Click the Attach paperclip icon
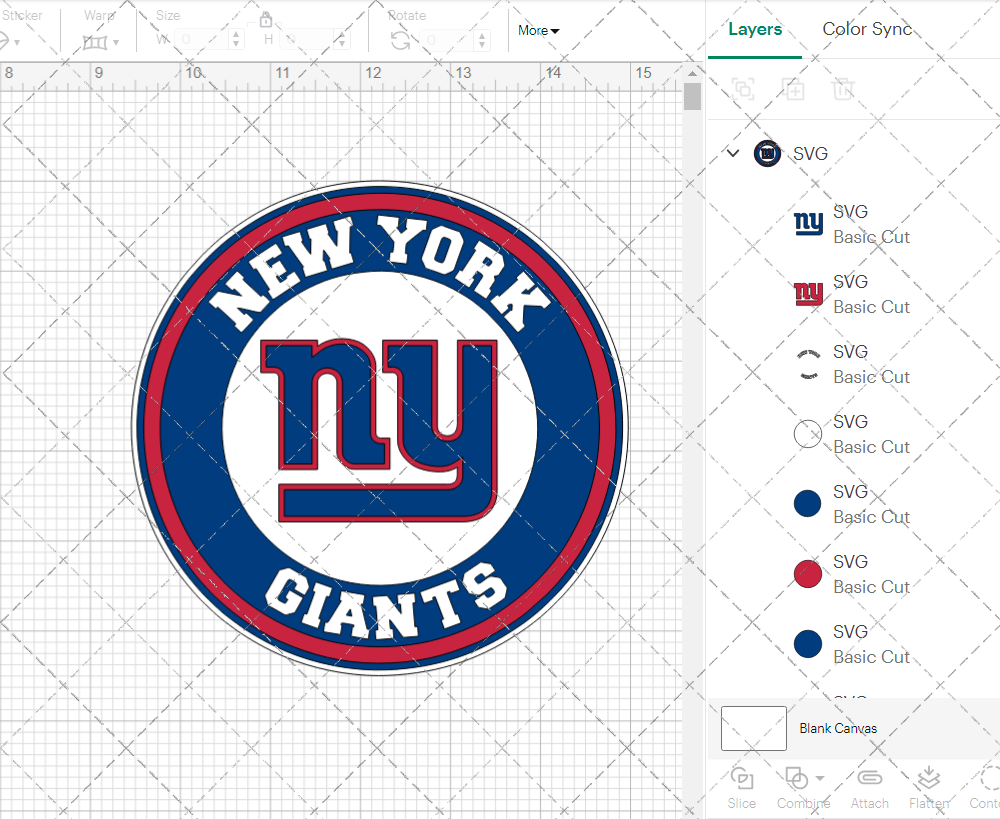Viewport: 1000px width, 819px height. [869, 778]
